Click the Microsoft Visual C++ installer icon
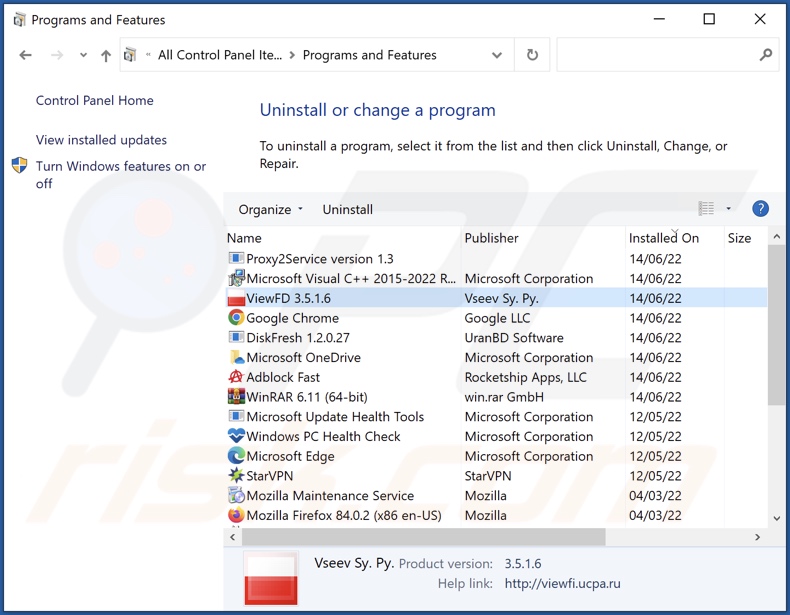The image size is (790, 615). pos(236,278)
